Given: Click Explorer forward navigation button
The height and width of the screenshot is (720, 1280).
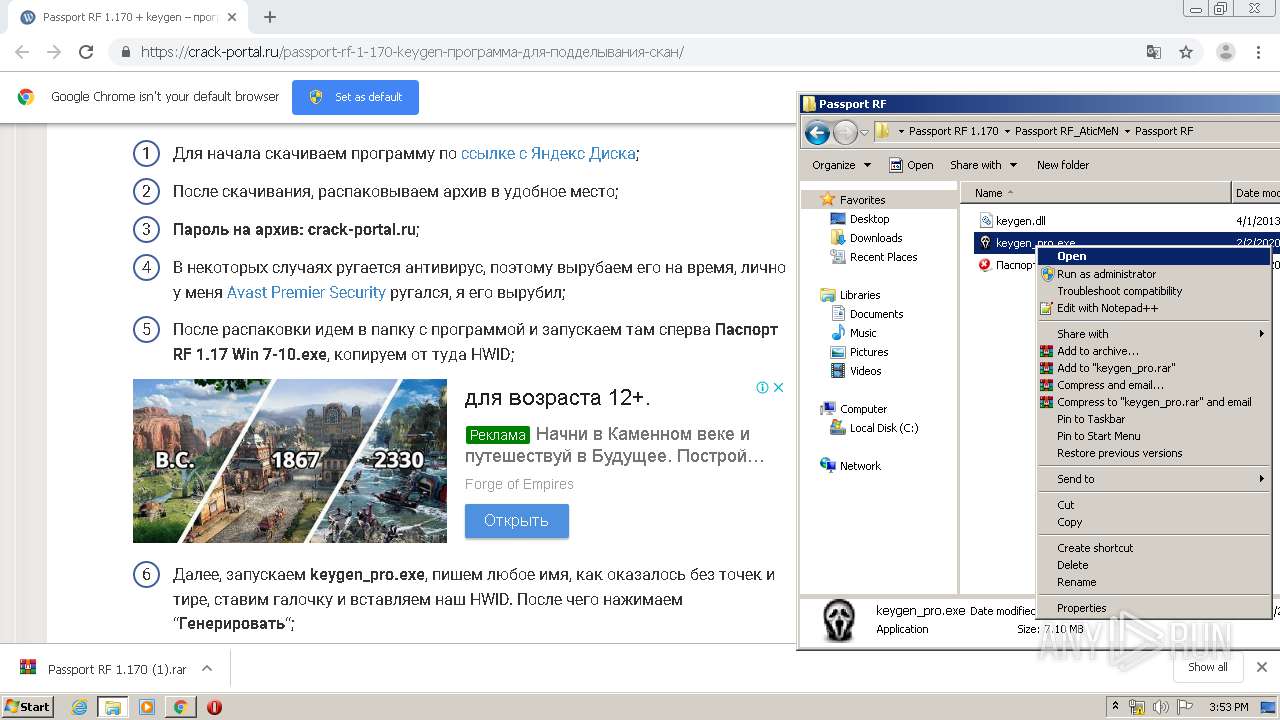Looking at the screenshot, I should pos(845,132).
